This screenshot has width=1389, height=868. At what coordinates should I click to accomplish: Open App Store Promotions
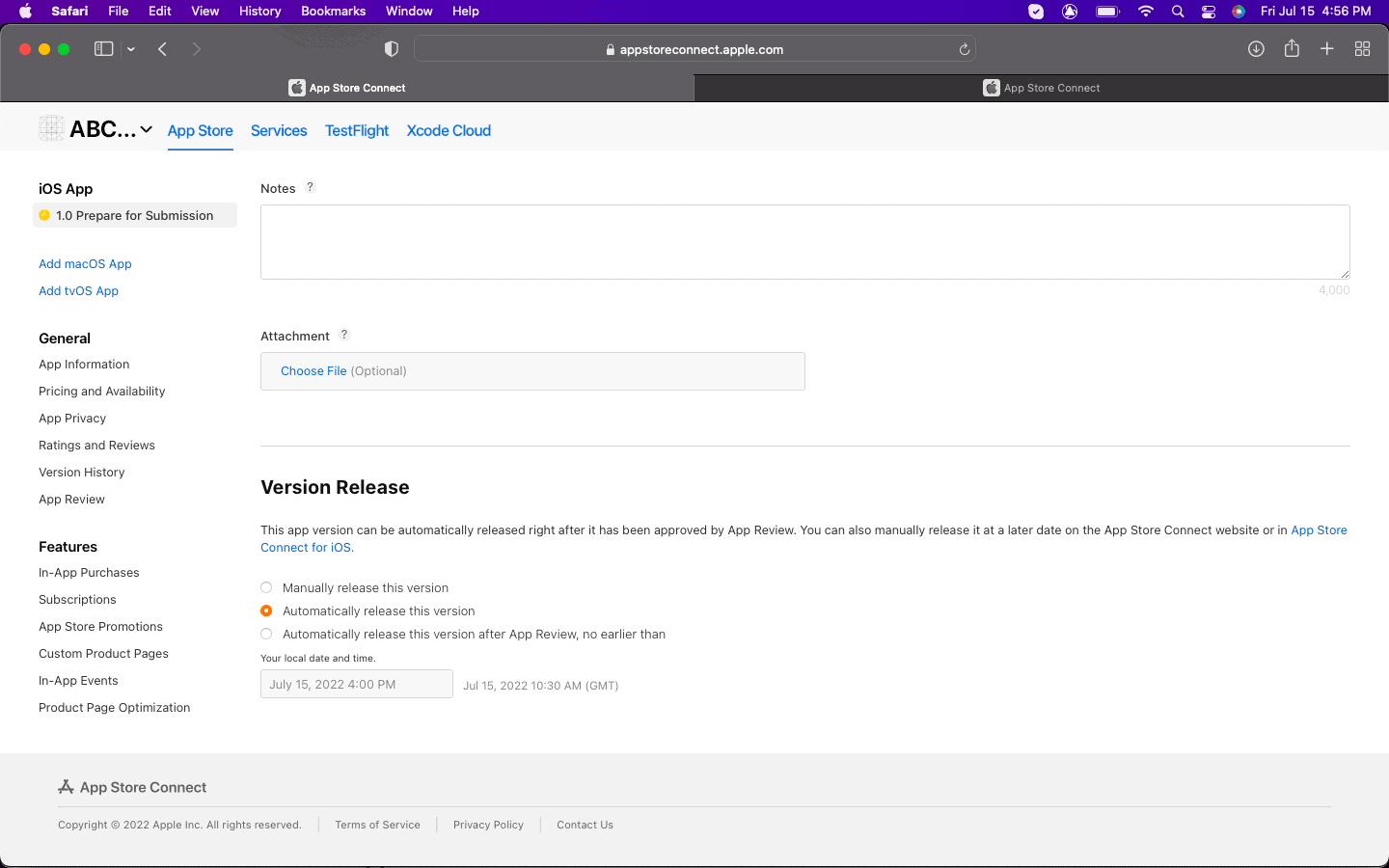100,626
